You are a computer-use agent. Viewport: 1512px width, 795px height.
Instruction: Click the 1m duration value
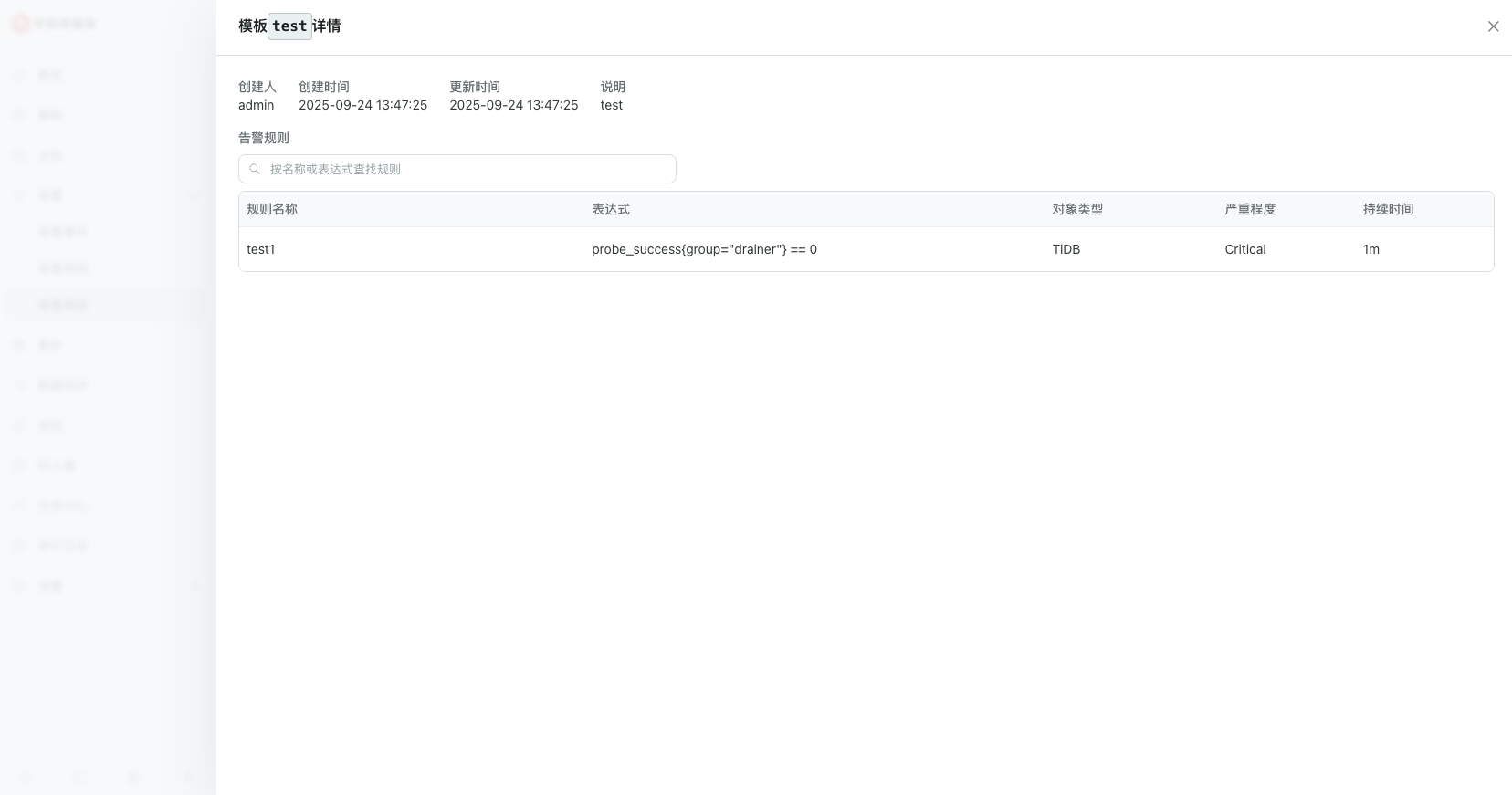[x=1370, y=249]
